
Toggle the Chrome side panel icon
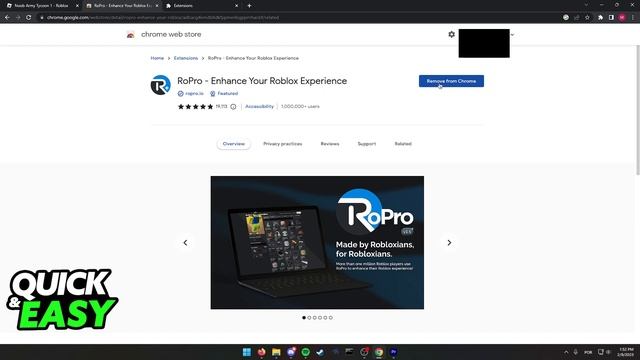pos(611,18)
